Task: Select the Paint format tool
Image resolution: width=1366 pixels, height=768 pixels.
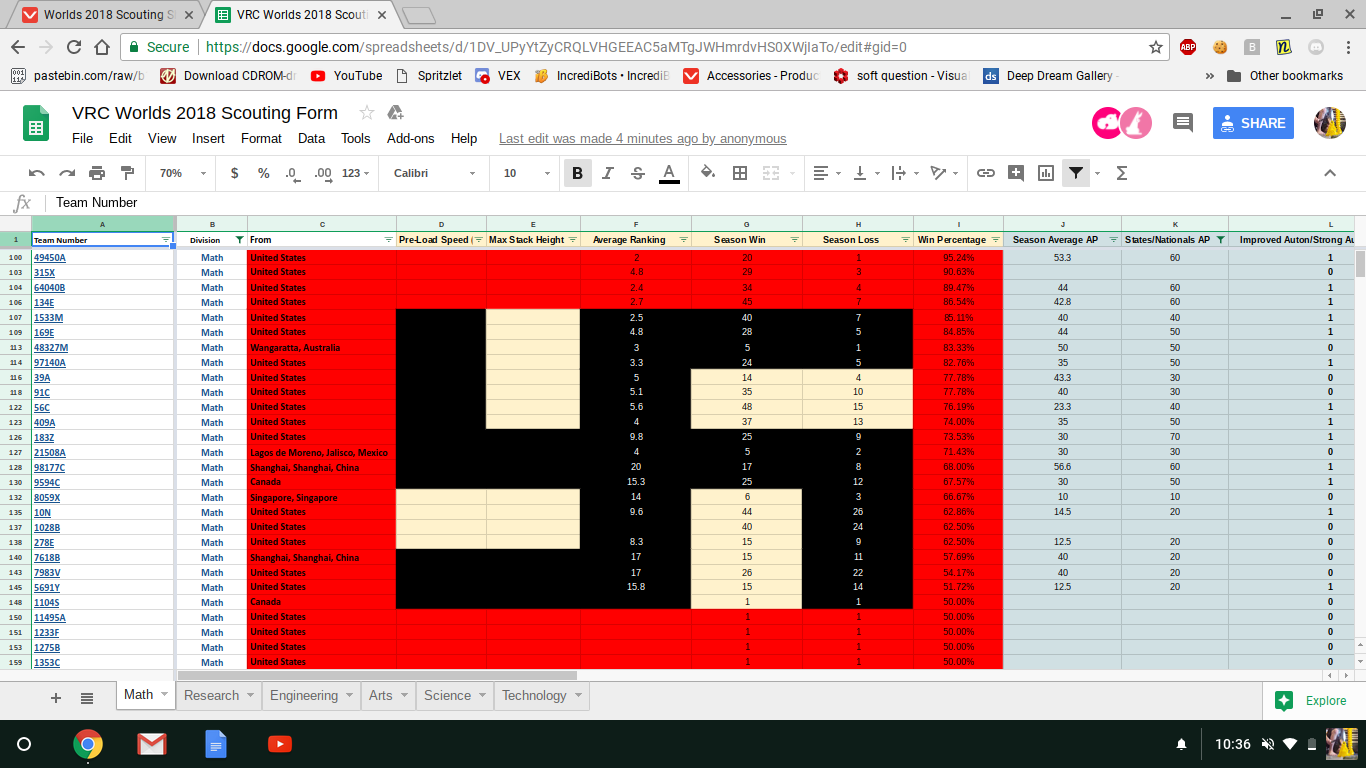Action: (x=127, y=173)
